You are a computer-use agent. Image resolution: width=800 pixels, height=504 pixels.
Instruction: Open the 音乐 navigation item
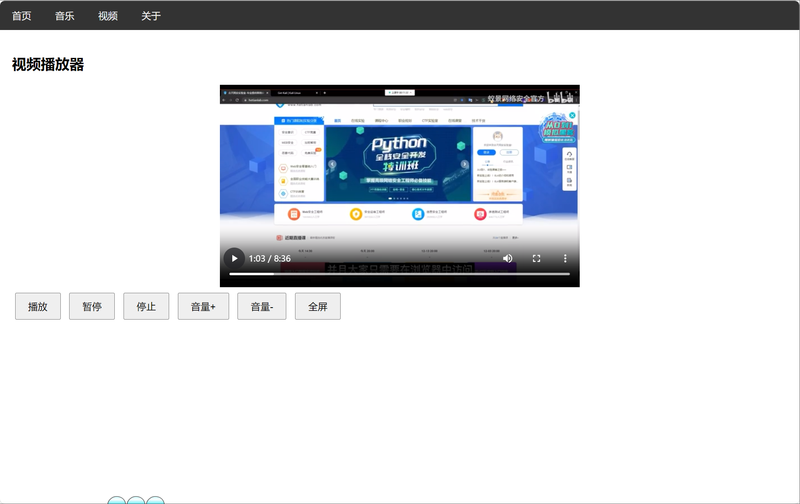[x=65, y=16]
